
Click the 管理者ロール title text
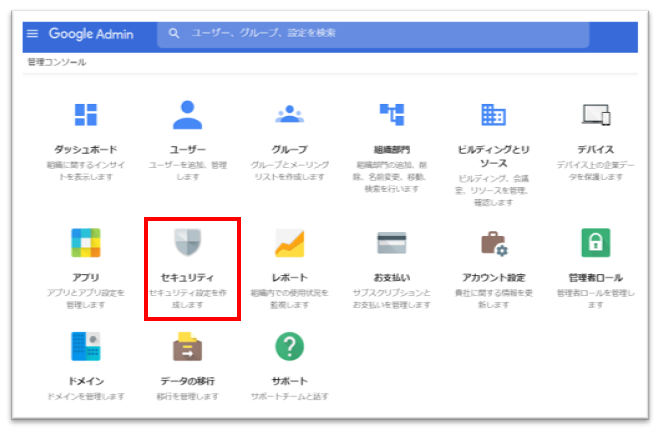pyautogui.click(x=595, y=277)
